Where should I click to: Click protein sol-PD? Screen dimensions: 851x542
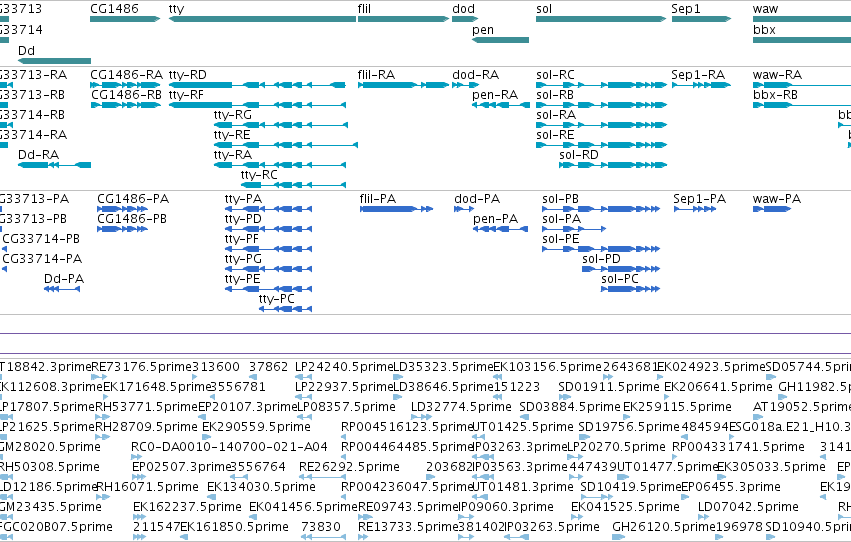[621, 269]
